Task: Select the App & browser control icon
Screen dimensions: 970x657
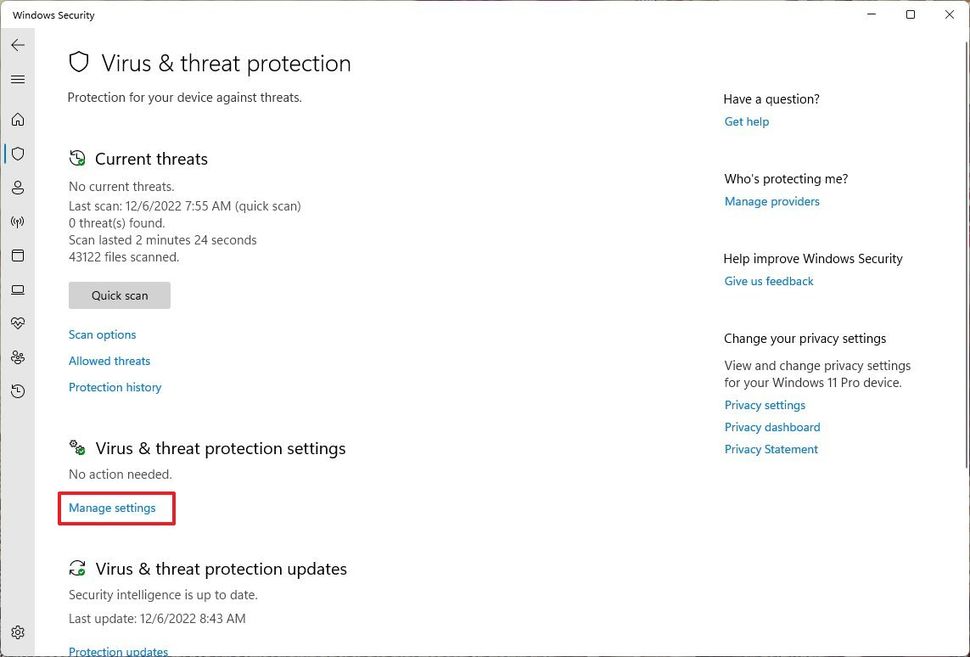Action: pos(17,255)
